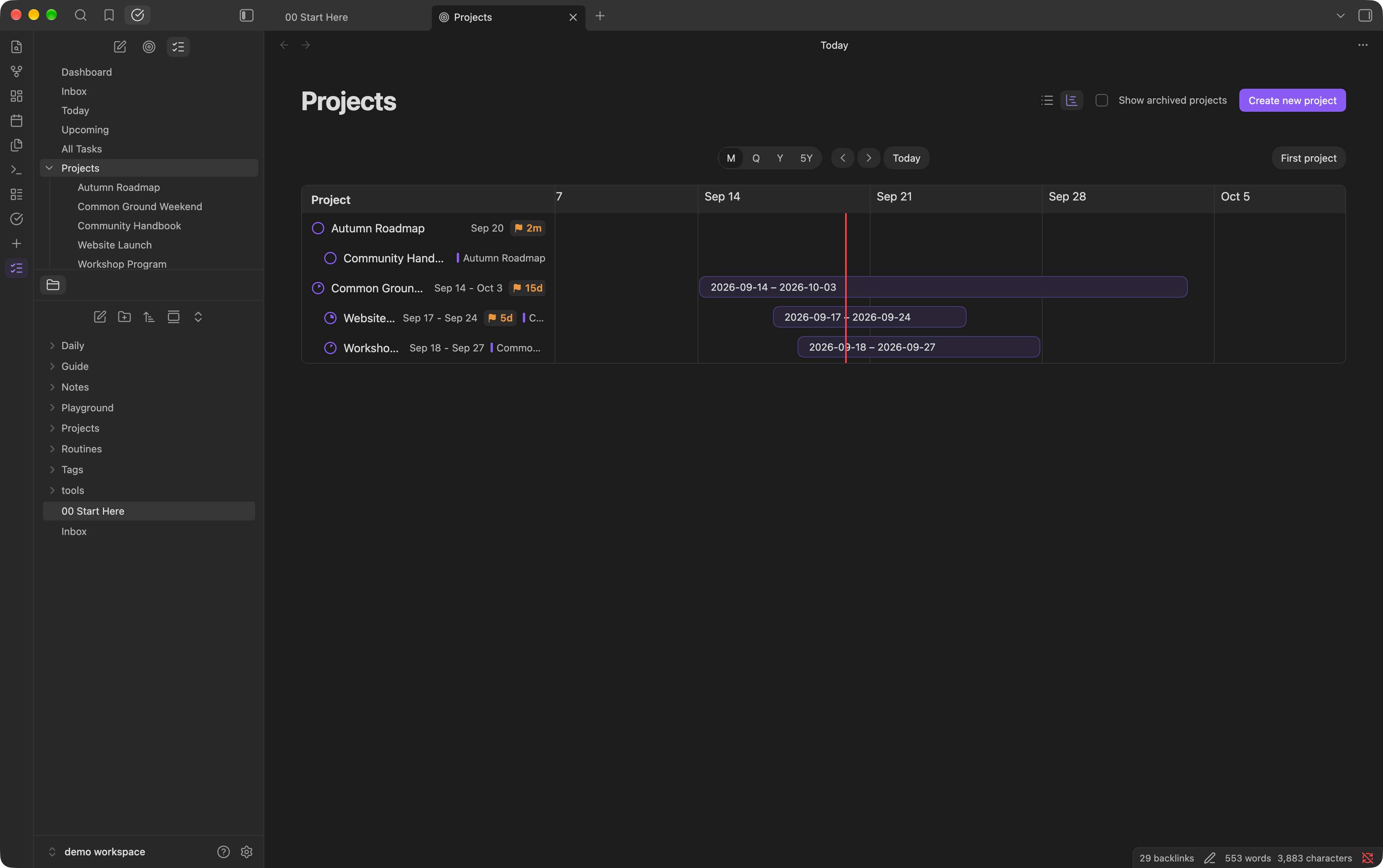The height and width of the screenshot is (868, 1383).
Task: Go to next timeline period arrow
Action: [869, 159]
